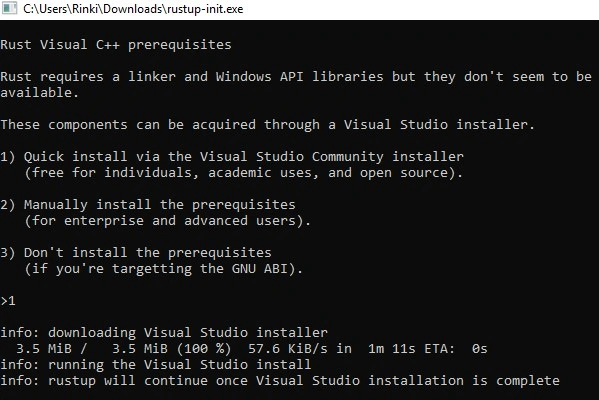Click 'info: downloading Visual Studio installer' line
This screenshot has height=400, width=599.
click(x=164, y=333)
